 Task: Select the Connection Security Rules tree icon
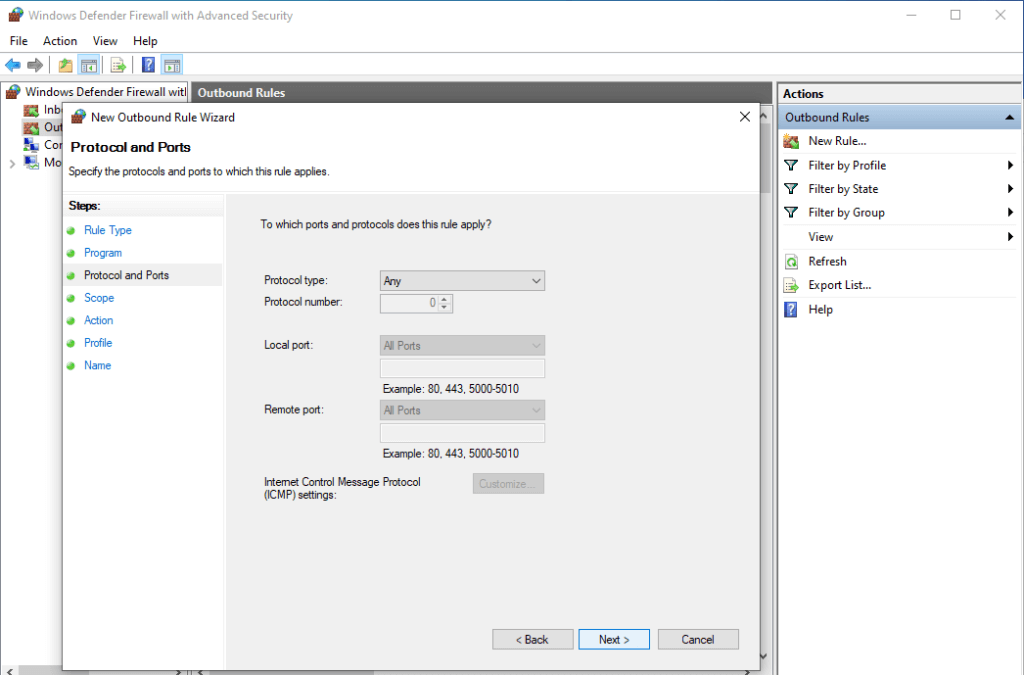pos(31,145)
